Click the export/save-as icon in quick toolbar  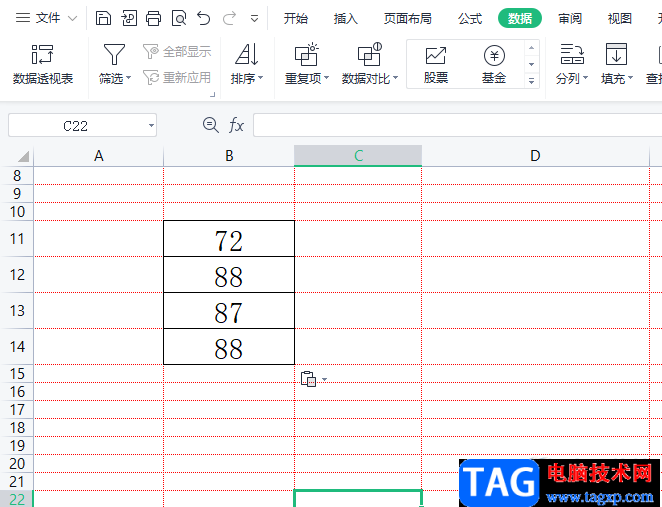129,19
